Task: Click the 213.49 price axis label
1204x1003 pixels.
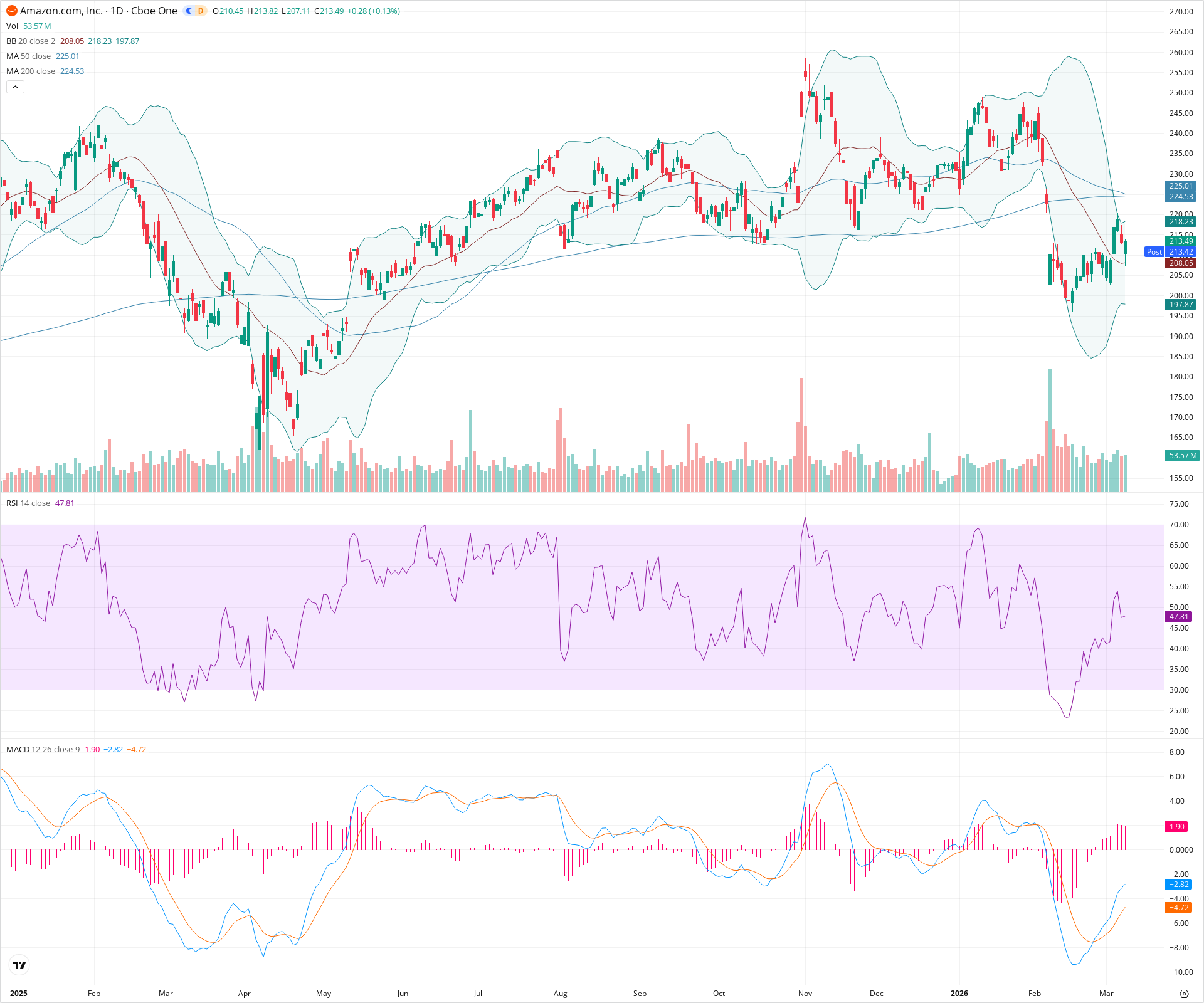Action: pos(1181,241)
